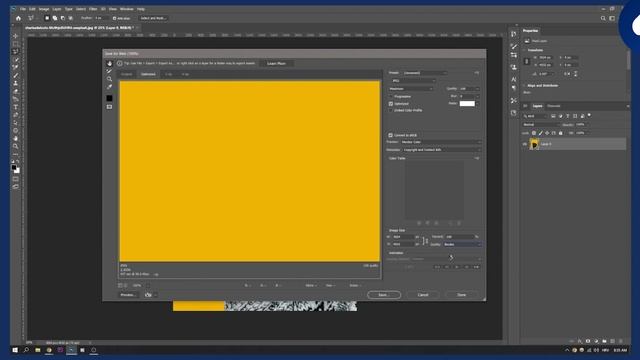
Task: Click lock transparent pixels icon
Action: pos(534,133)
